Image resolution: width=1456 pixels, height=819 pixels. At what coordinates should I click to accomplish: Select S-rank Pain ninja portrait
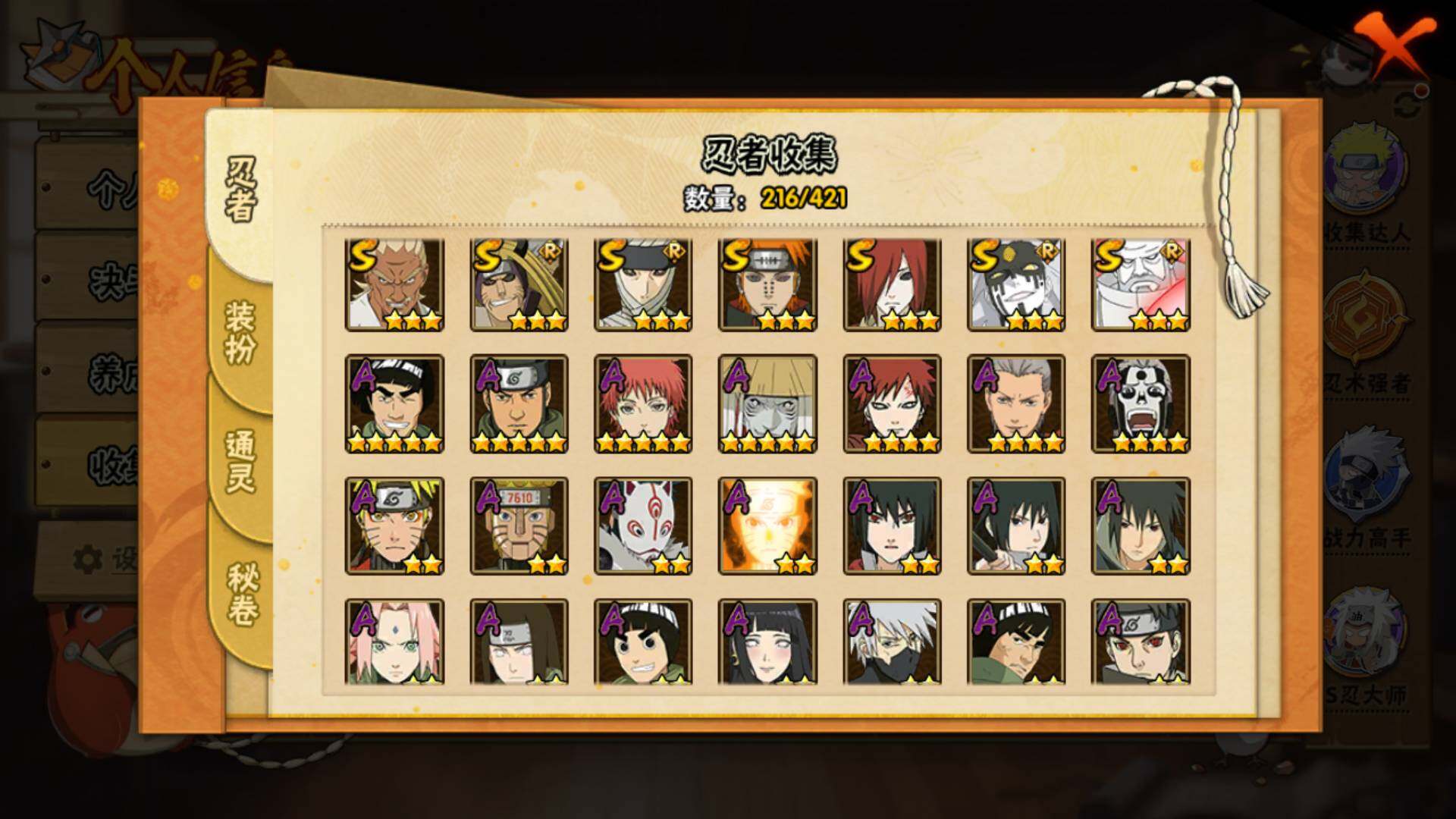coord(767,284)
